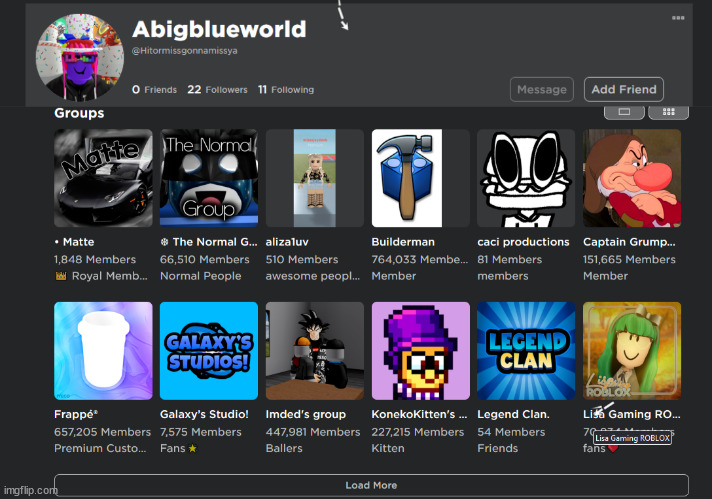Viewport: 712px width, 499px height.
Task: Open The Normal Group thumbnail
Action: (x=209, y=178)
